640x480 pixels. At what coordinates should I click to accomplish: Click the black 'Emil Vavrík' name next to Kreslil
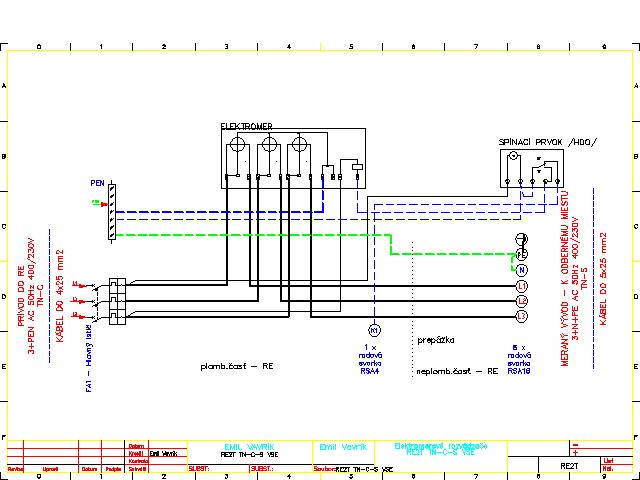click(164, 453)
